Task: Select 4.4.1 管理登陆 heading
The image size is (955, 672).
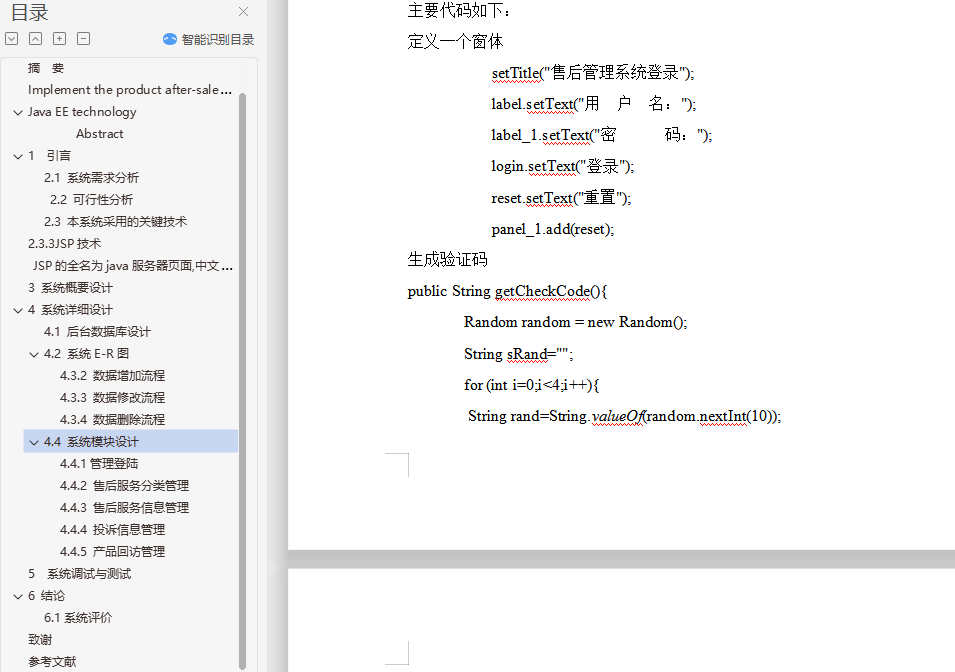Action: 99,464
